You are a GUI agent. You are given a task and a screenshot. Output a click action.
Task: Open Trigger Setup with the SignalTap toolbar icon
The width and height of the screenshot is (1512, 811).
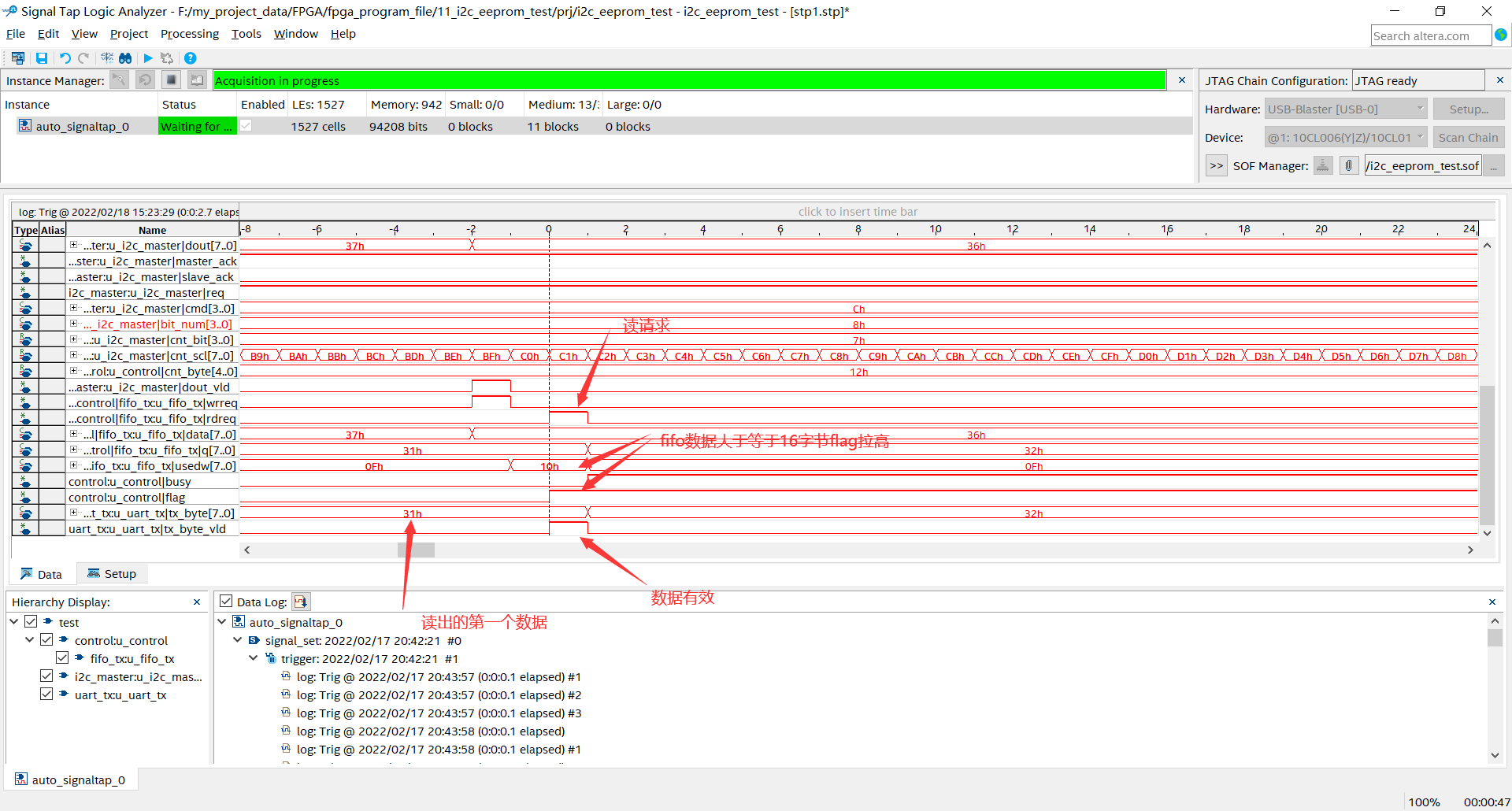[107, 57]
